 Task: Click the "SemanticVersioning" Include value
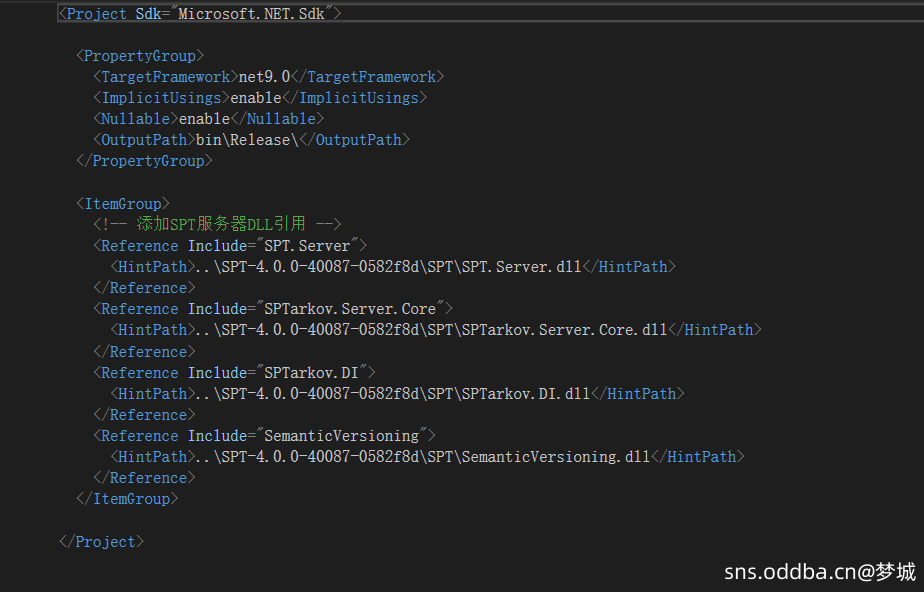[x=346, y=436]
